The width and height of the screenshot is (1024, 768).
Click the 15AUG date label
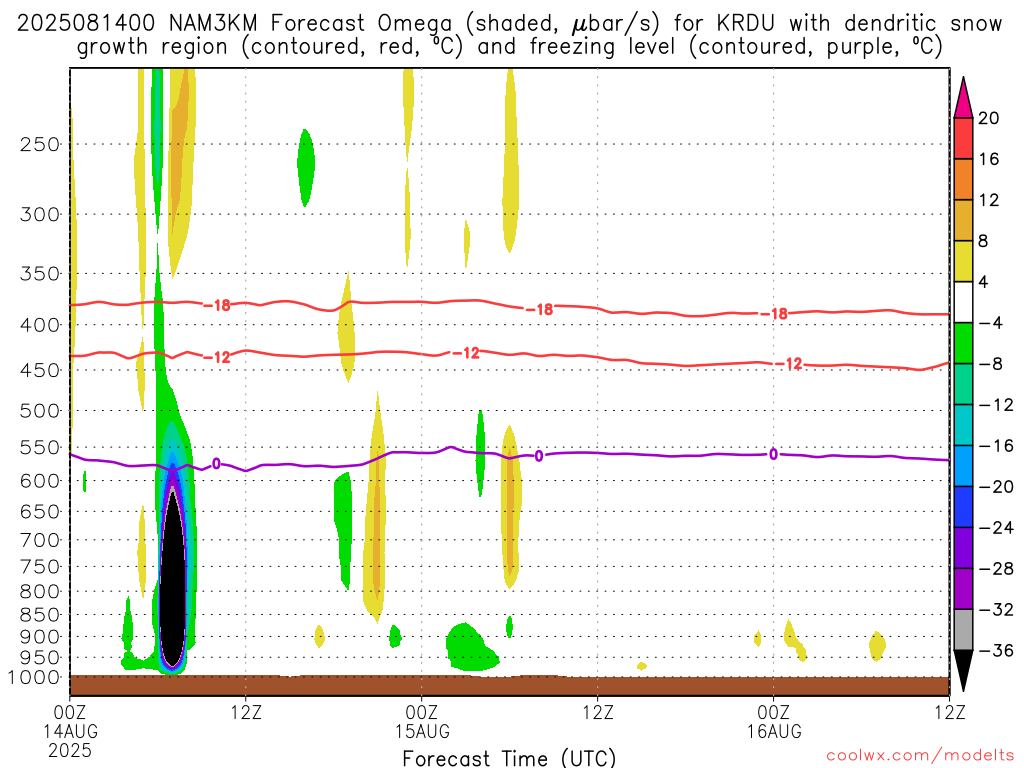(x=422, y=731)
